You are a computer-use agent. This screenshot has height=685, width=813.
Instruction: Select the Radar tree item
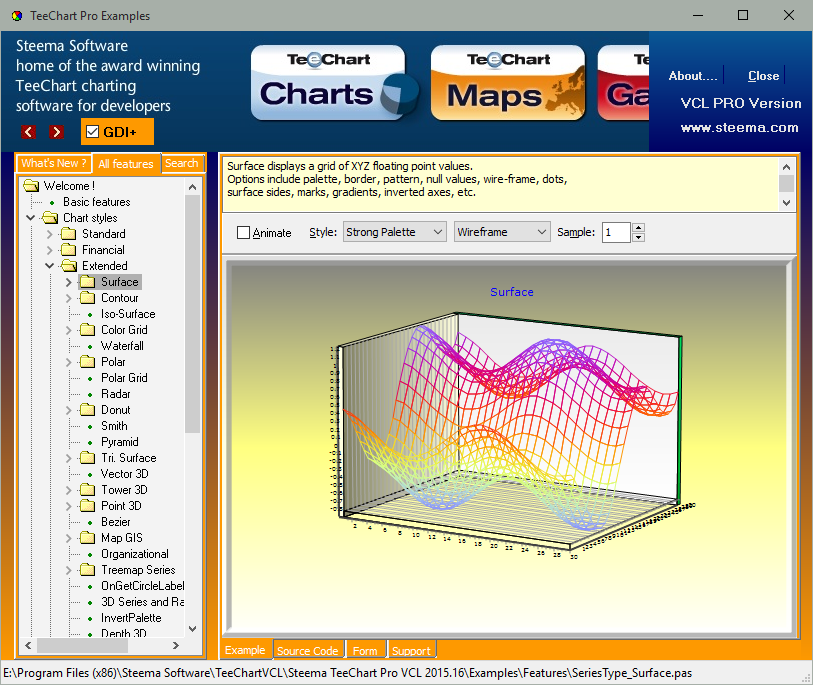(x=116, y=394)
